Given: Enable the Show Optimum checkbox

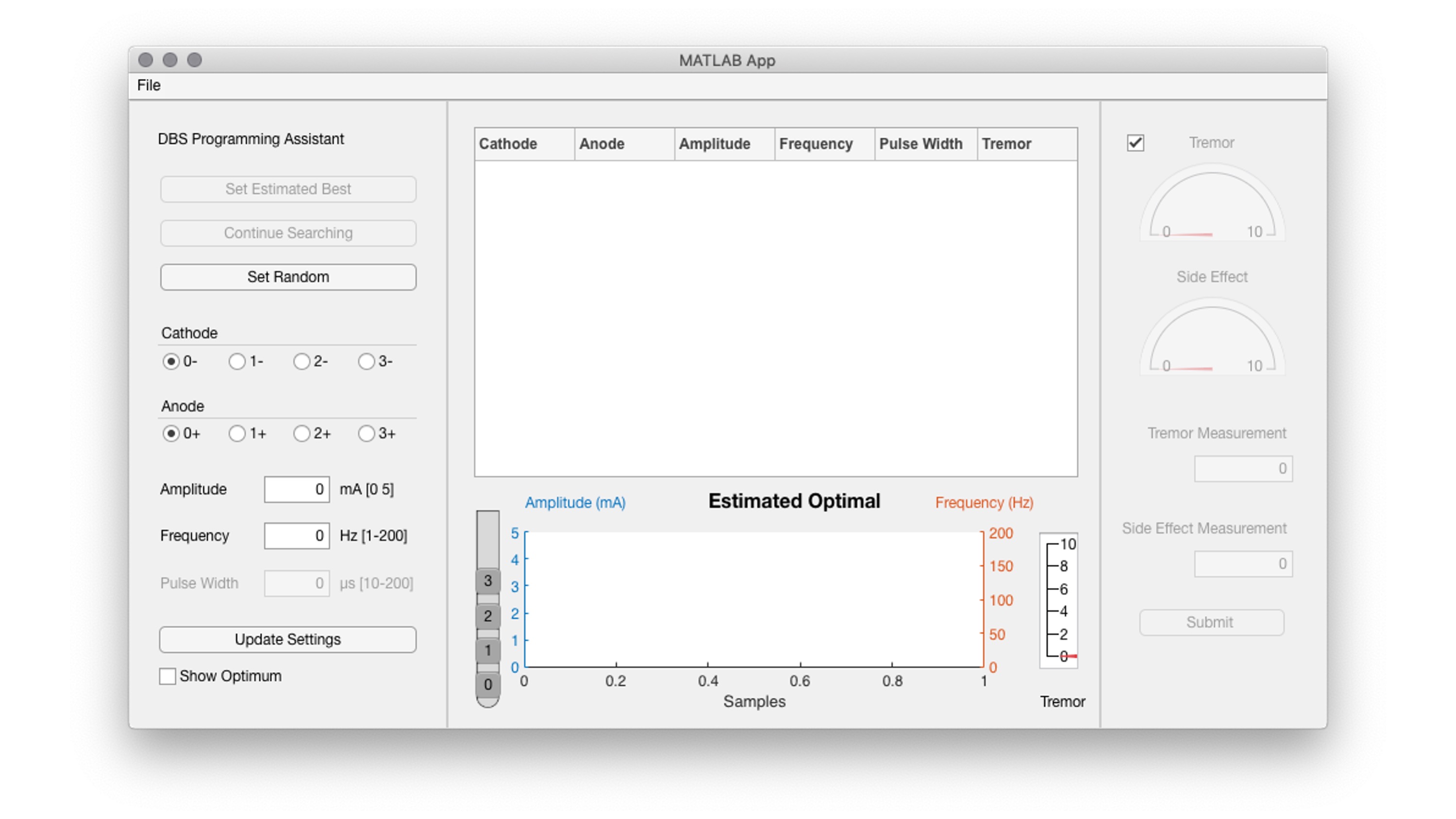Looking at the screenshot, I should coord(167,676).
